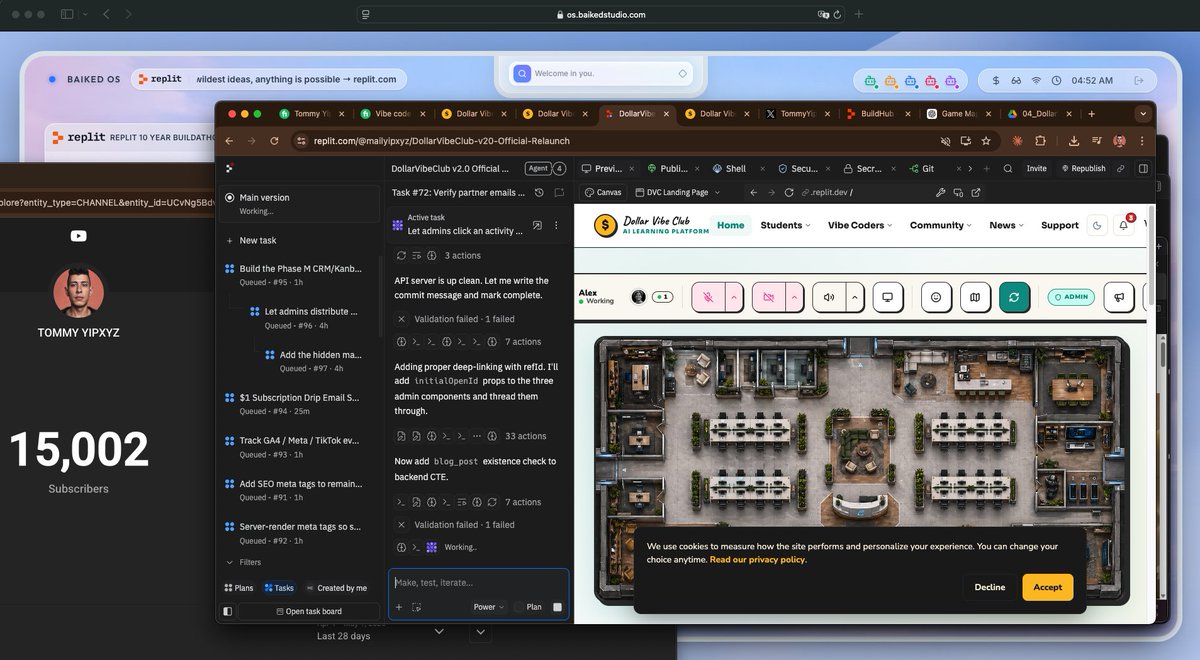Open the Active task kebab menu
1200x660 pixels.
[x=556, y=225]
